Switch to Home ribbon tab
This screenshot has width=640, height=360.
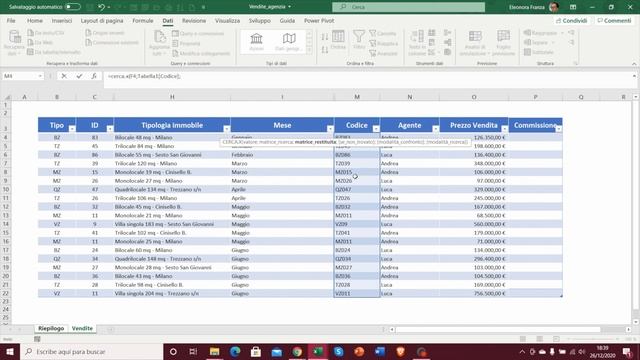coord(35,20)
